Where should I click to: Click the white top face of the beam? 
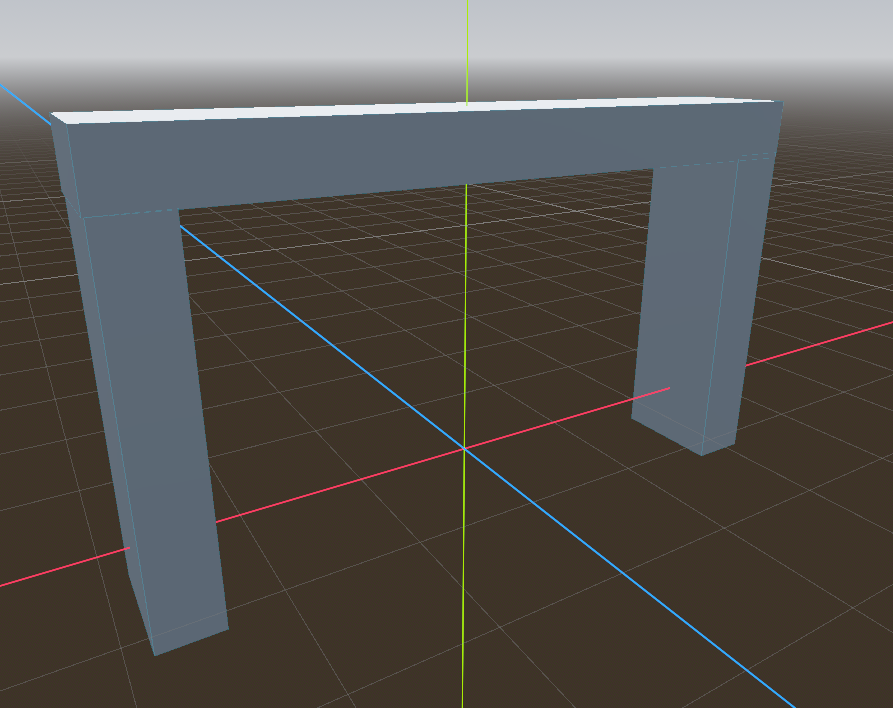(400, 107)
